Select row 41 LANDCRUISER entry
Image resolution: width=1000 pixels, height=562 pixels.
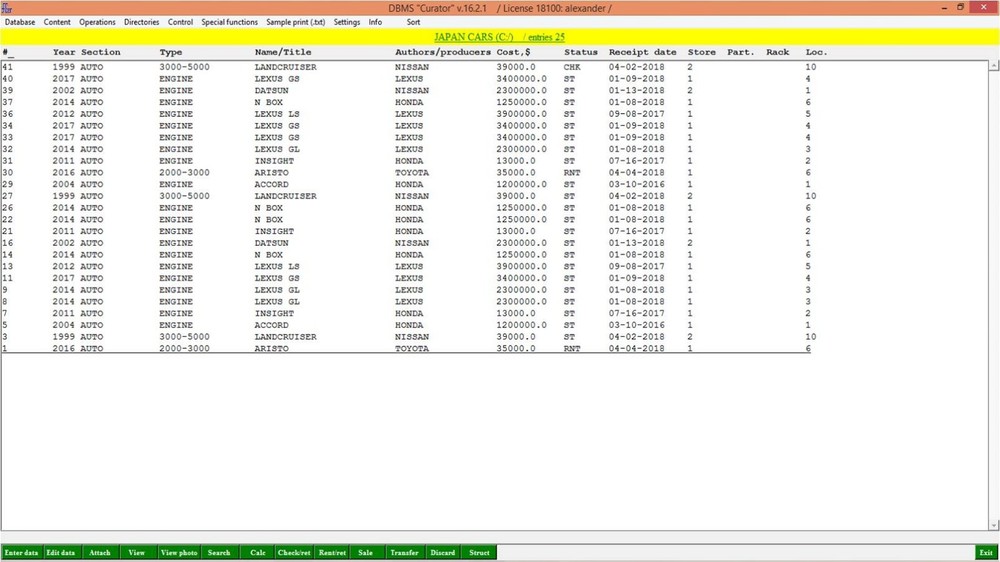408,67
